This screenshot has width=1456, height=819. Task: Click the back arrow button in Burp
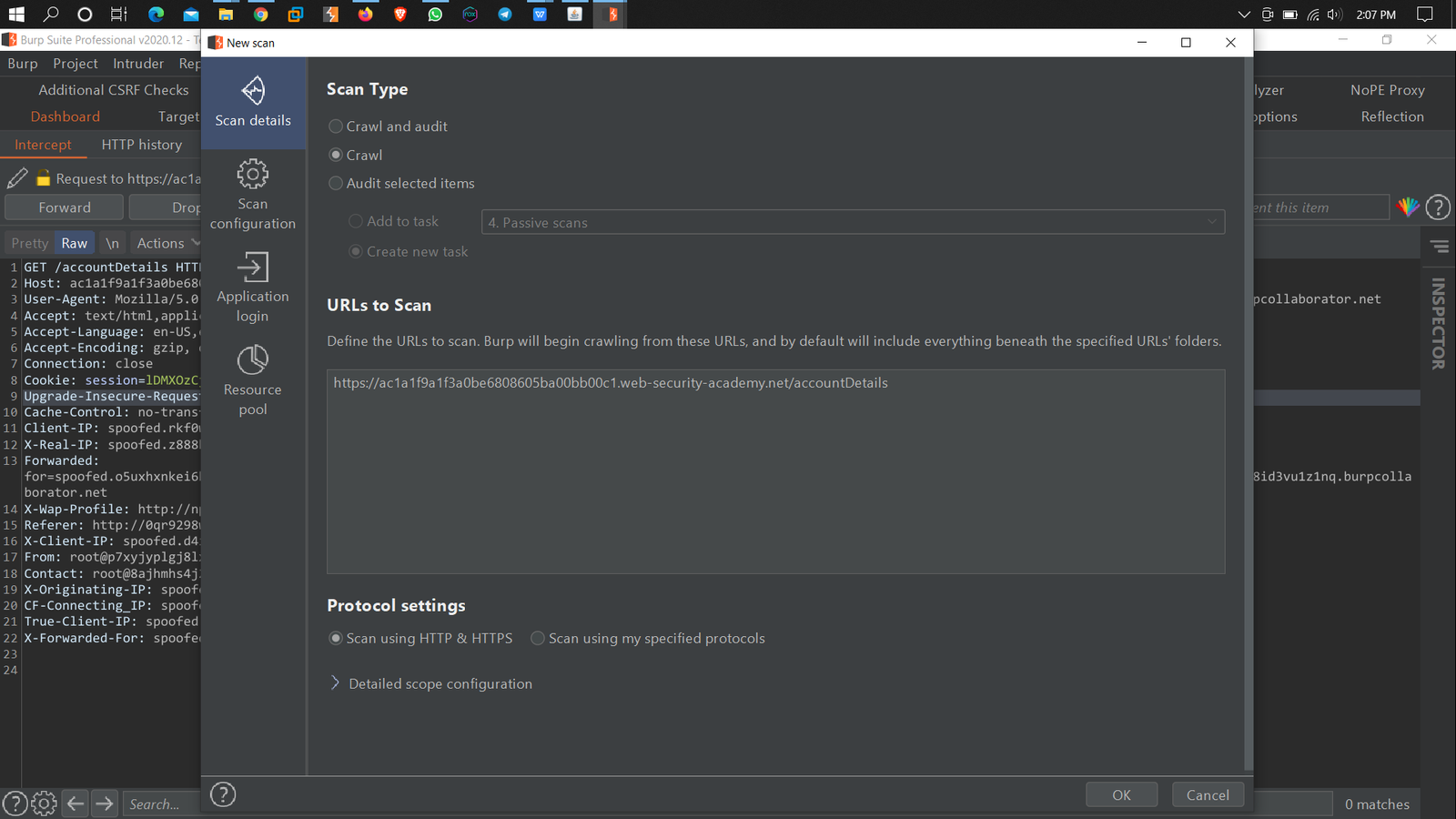[x=76, y=804]
